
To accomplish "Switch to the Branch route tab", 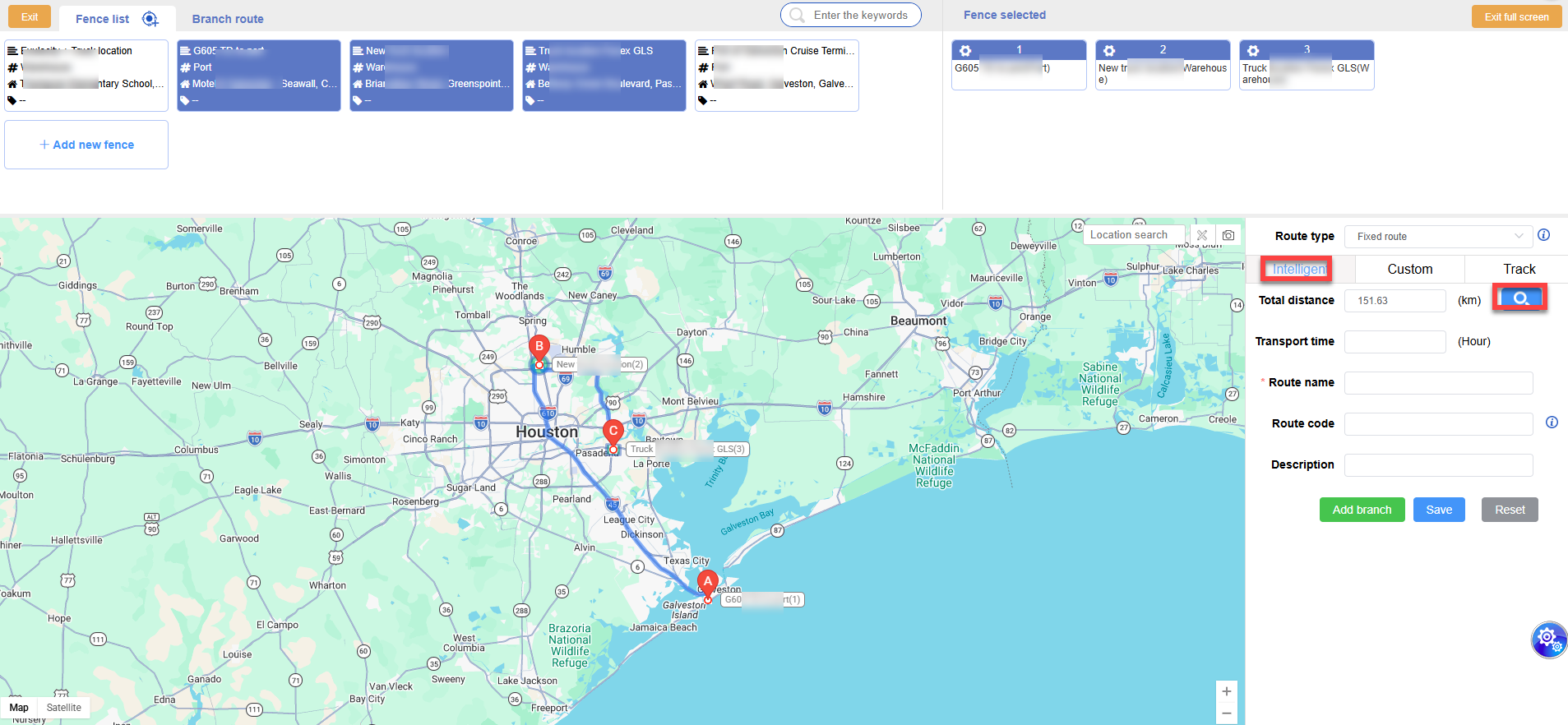I will coord(228,19).
